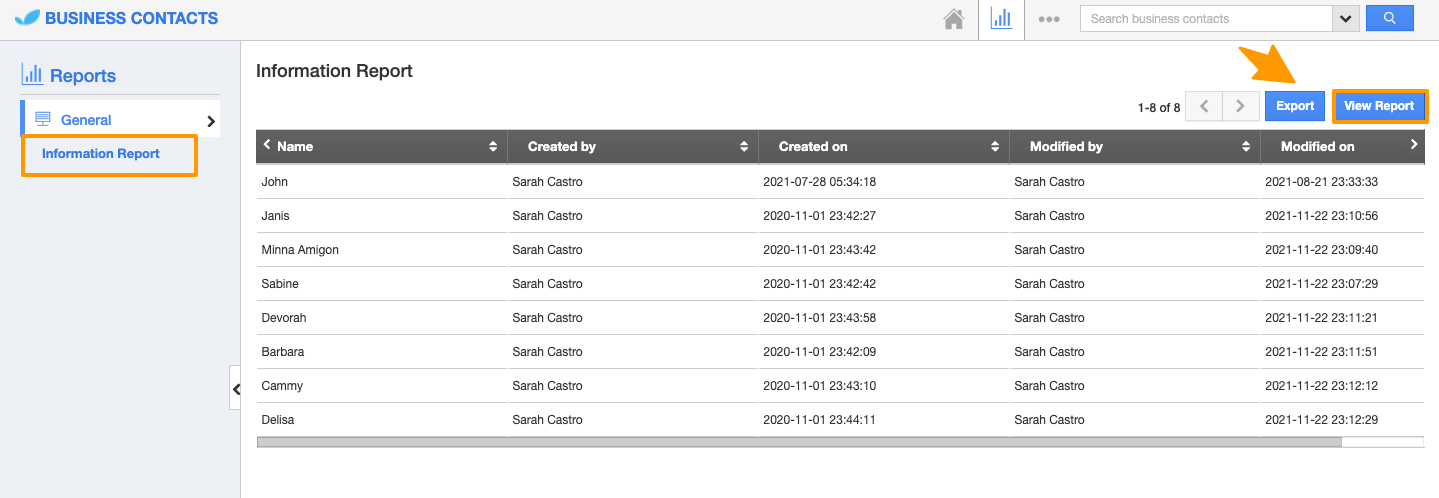Click the blue search magnifier button

click(1389, 19)
